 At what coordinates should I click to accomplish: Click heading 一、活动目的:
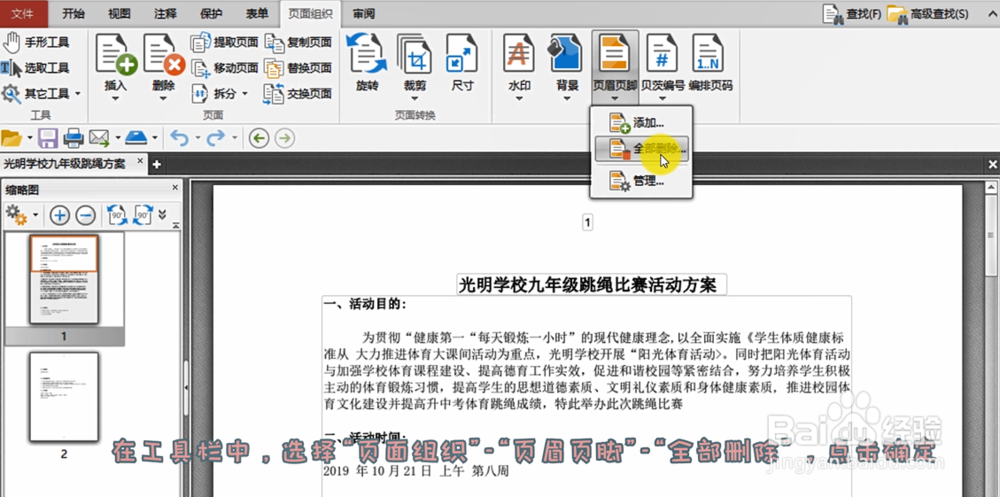pos(364,304)
